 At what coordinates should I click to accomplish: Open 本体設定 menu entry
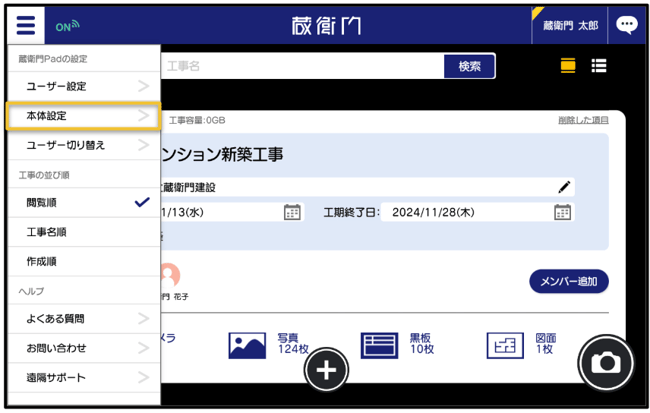coord(84,116)
